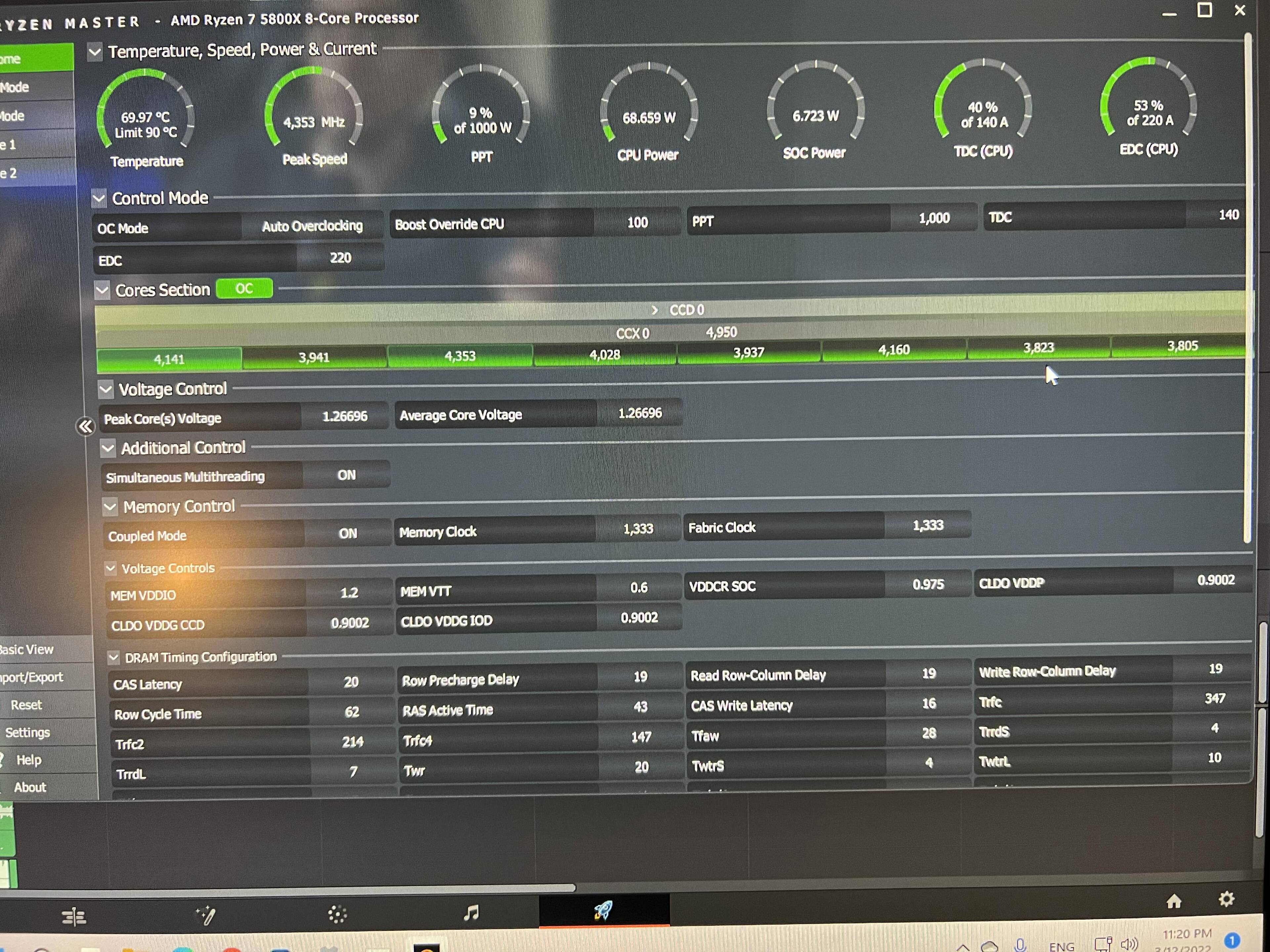This screenshot has height=952, width=1270.
Task: Open the About sidebar item
Action: (x=30, y=787)
